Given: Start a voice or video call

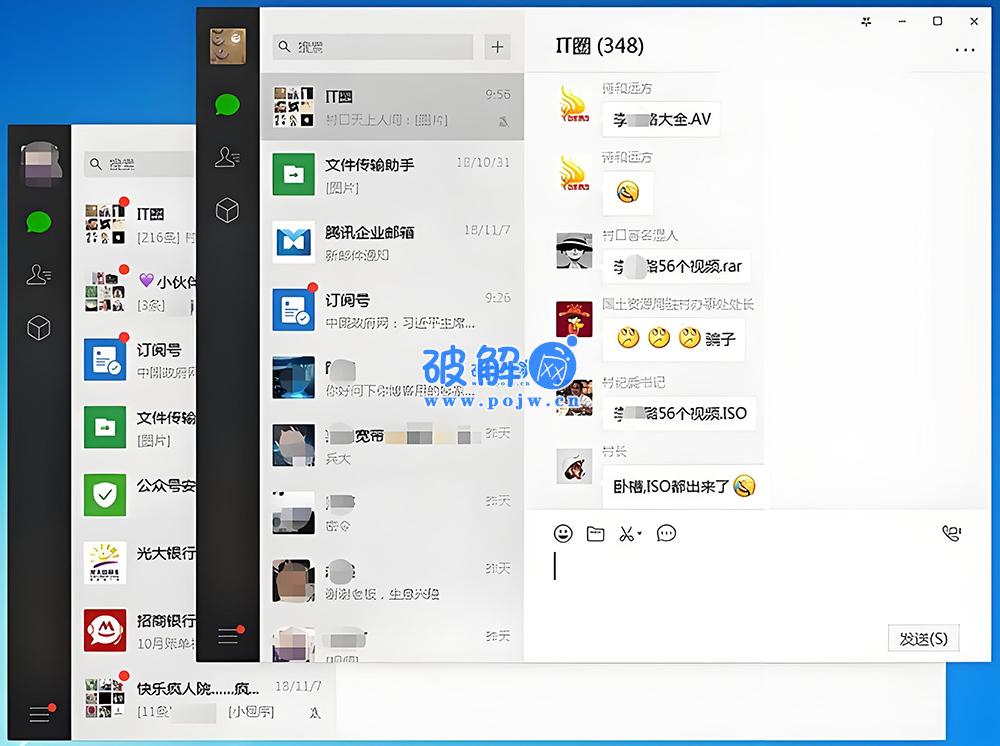Looking at the screenshot, I should [x=951, y=532].
